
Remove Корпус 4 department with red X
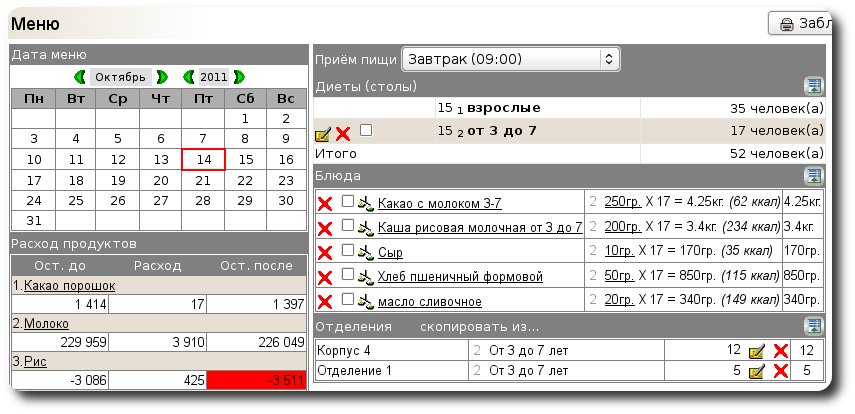(x=781, y=350)
